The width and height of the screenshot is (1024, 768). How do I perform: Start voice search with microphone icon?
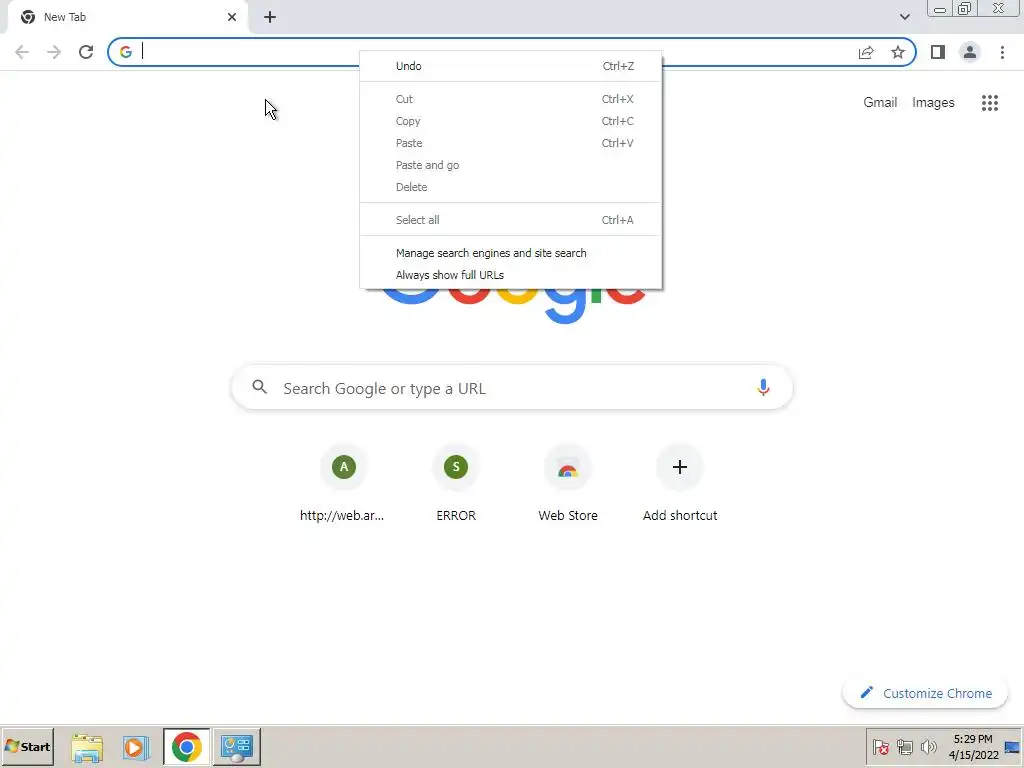pos(763,387)
